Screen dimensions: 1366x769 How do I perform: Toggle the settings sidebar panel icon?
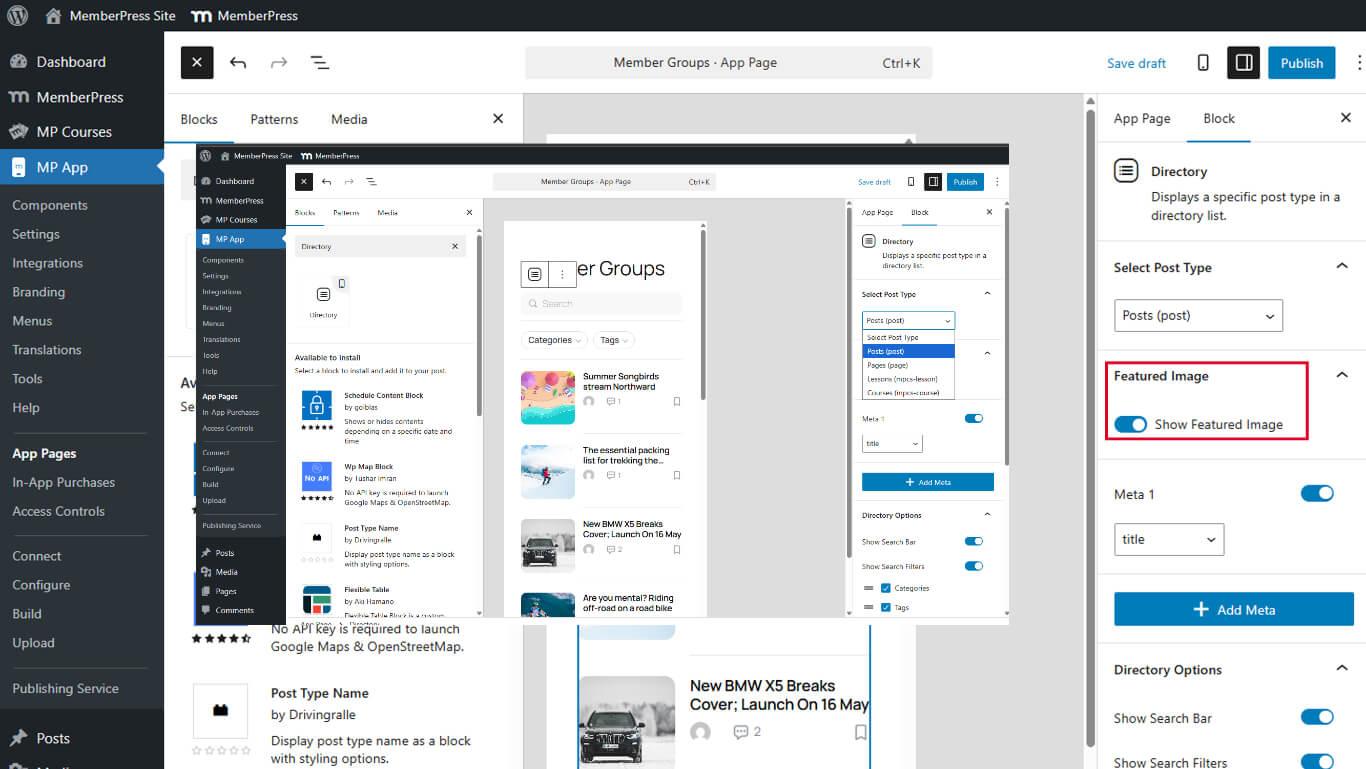pyautogui.click(x=1244, y=62)
